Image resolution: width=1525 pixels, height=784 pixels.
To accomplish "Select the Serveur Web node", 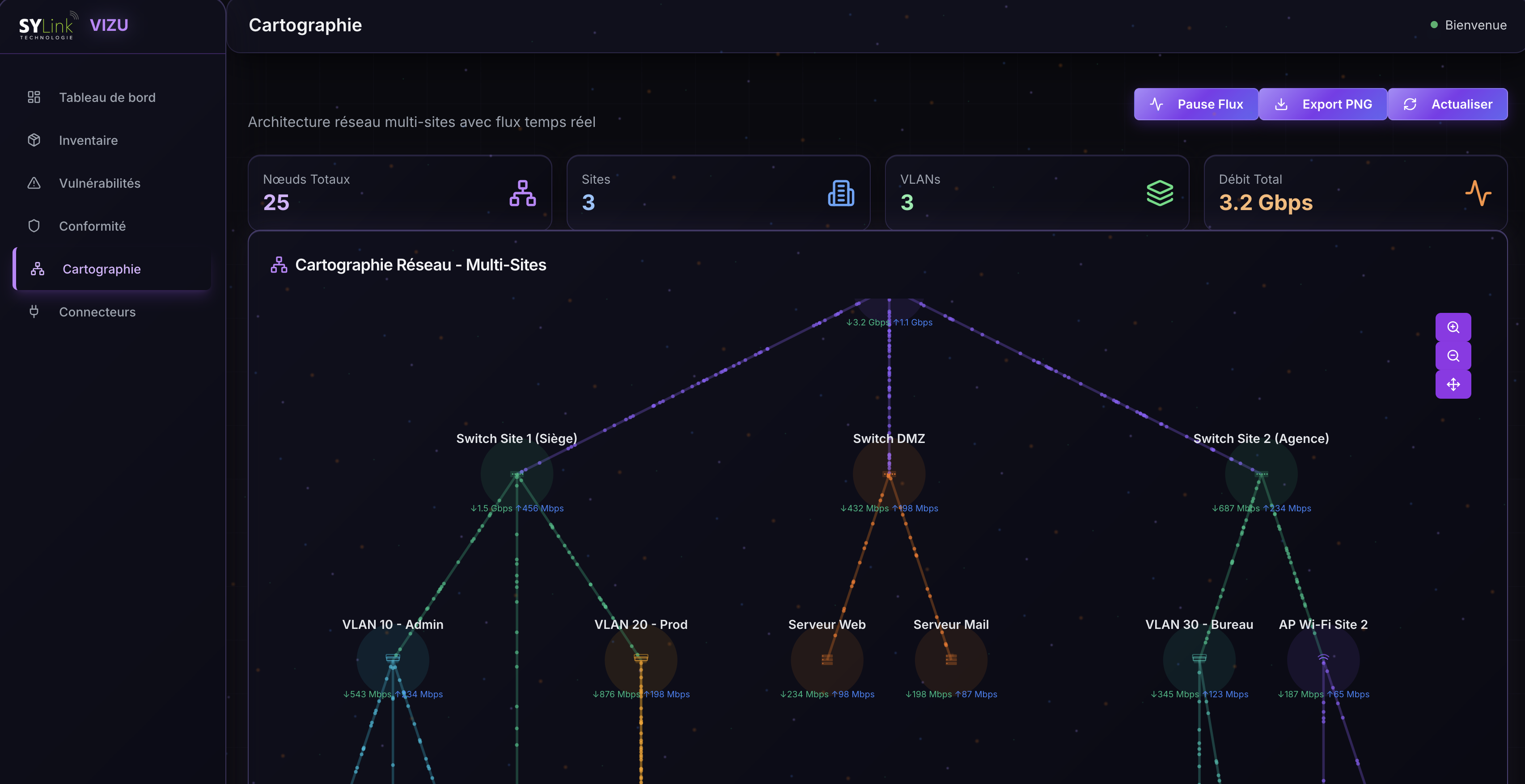I will click(826, 659).
